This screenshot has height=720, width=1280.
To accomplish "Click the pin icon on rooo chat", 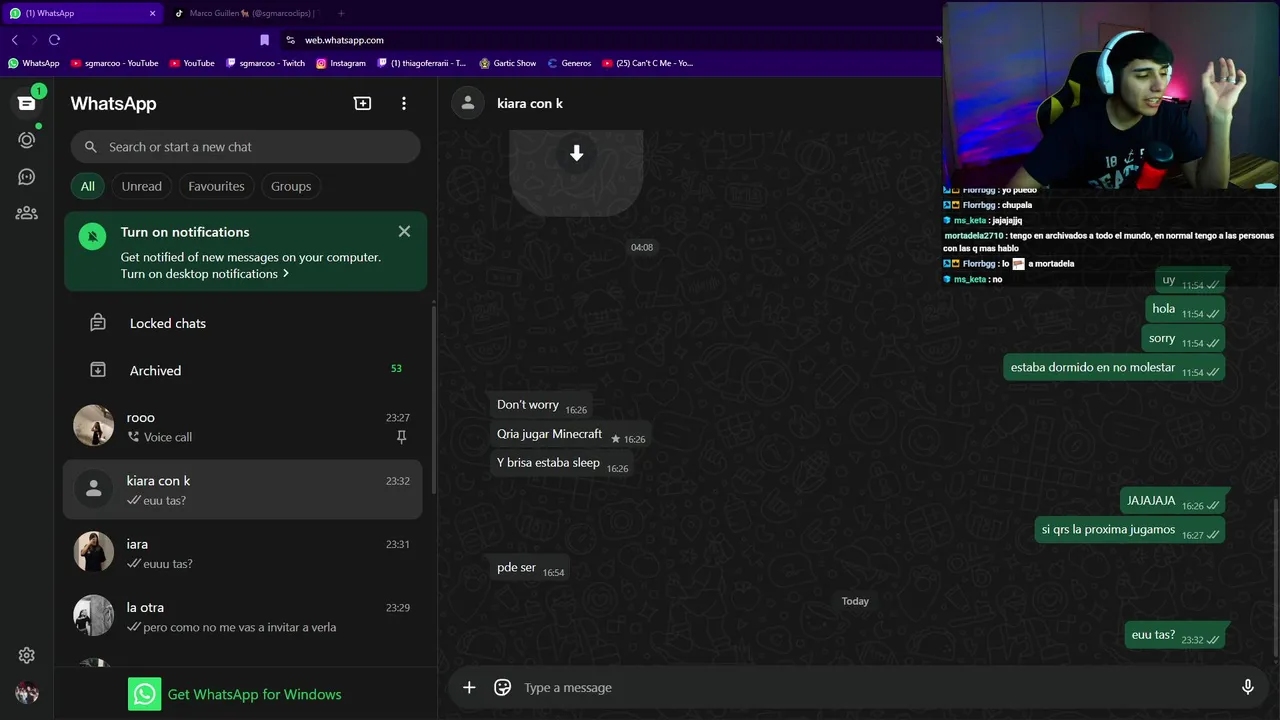I will click(402, 437).
